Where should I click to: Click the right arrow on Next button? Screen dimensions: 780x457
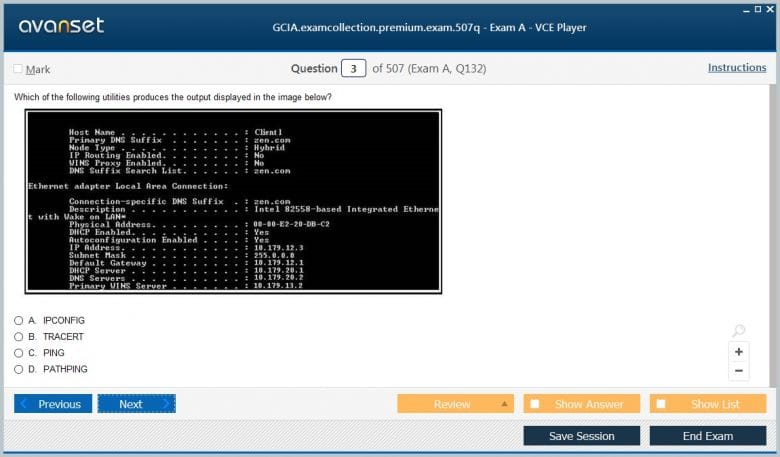click(166, 404)
